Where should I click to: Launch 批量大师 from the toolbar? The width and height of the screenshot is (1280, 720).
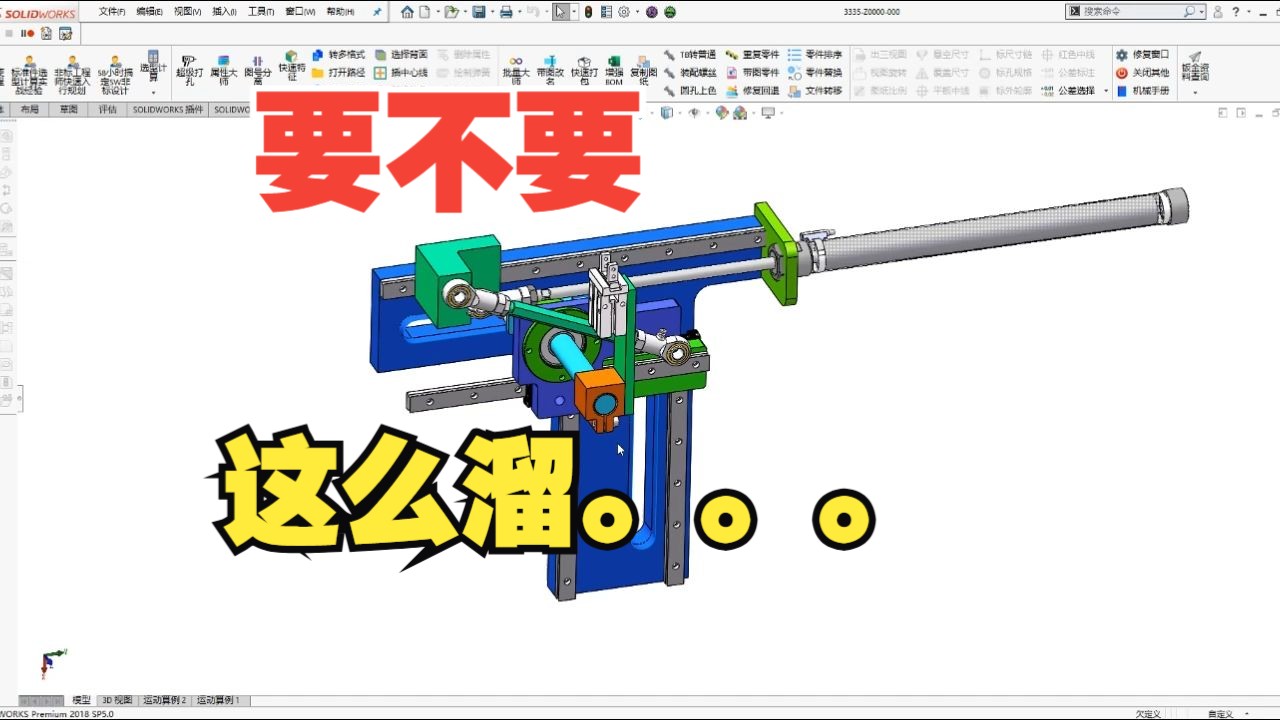click(514, 70)
